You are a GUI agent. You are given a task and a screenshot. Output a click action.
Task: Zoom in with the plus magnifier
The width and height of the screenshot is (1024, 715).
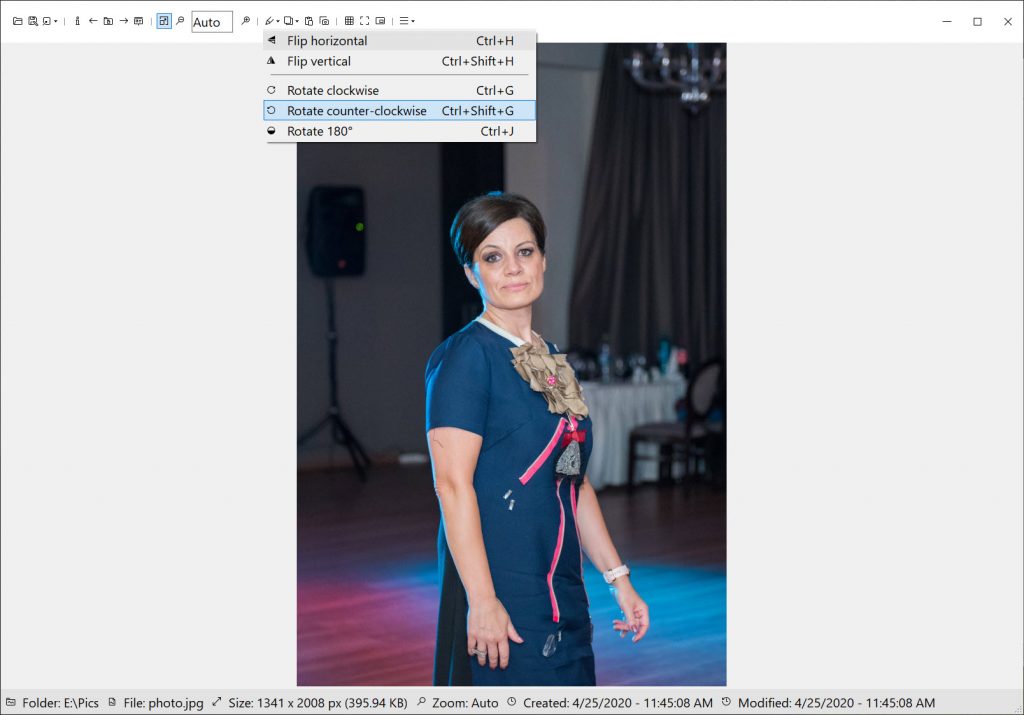pos(246,21)
